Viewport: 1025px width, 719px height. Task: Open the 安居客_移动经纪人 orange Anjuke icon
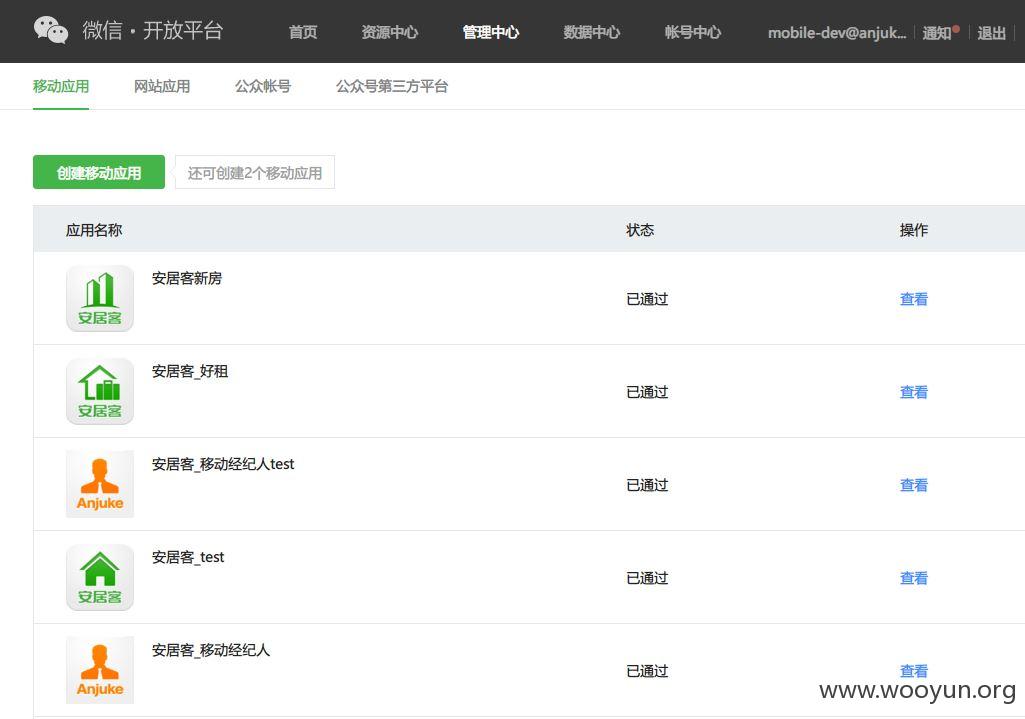tap(100, 670)
